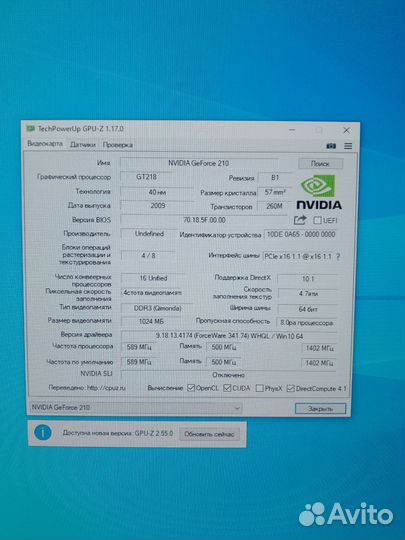Click the GT218 graphics processor field
Viewport: 405px width, 540px height.
pos(146,177)
